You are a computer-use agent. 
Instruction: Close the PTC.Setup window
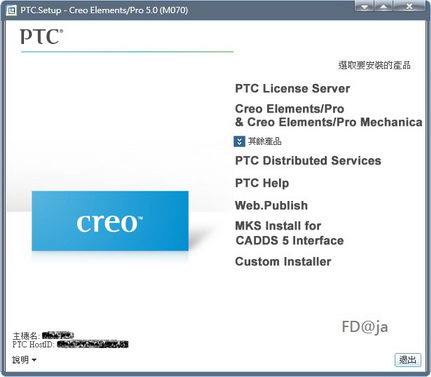pyautogui.click(x=409, y=6)
